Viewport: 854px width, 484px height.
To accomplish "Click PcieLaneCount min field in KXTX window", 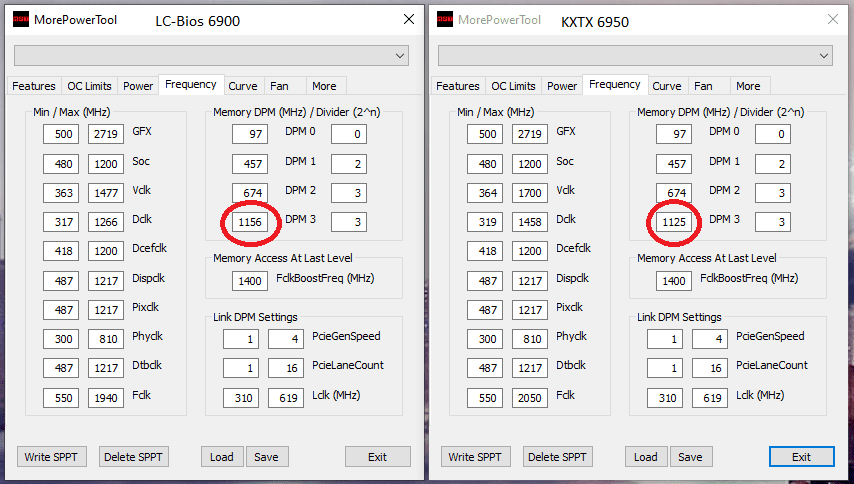I will [x=665, y=368].
